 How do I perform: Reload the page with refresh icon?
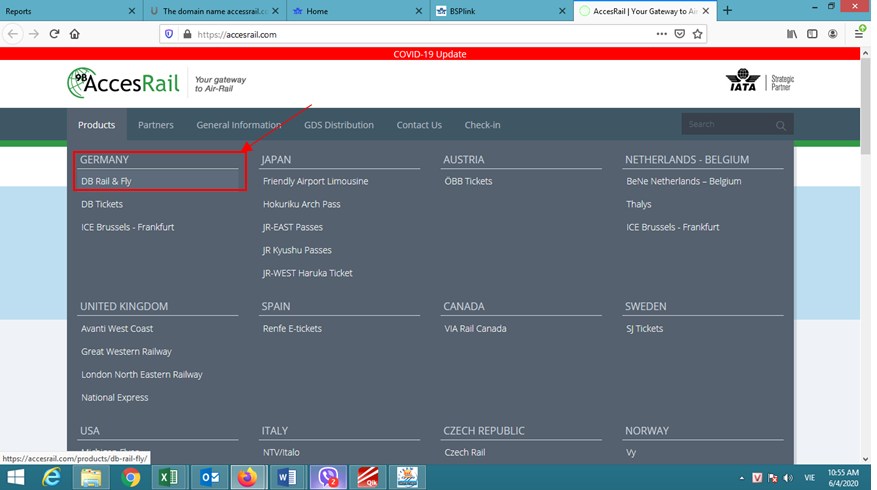(54, 34)
